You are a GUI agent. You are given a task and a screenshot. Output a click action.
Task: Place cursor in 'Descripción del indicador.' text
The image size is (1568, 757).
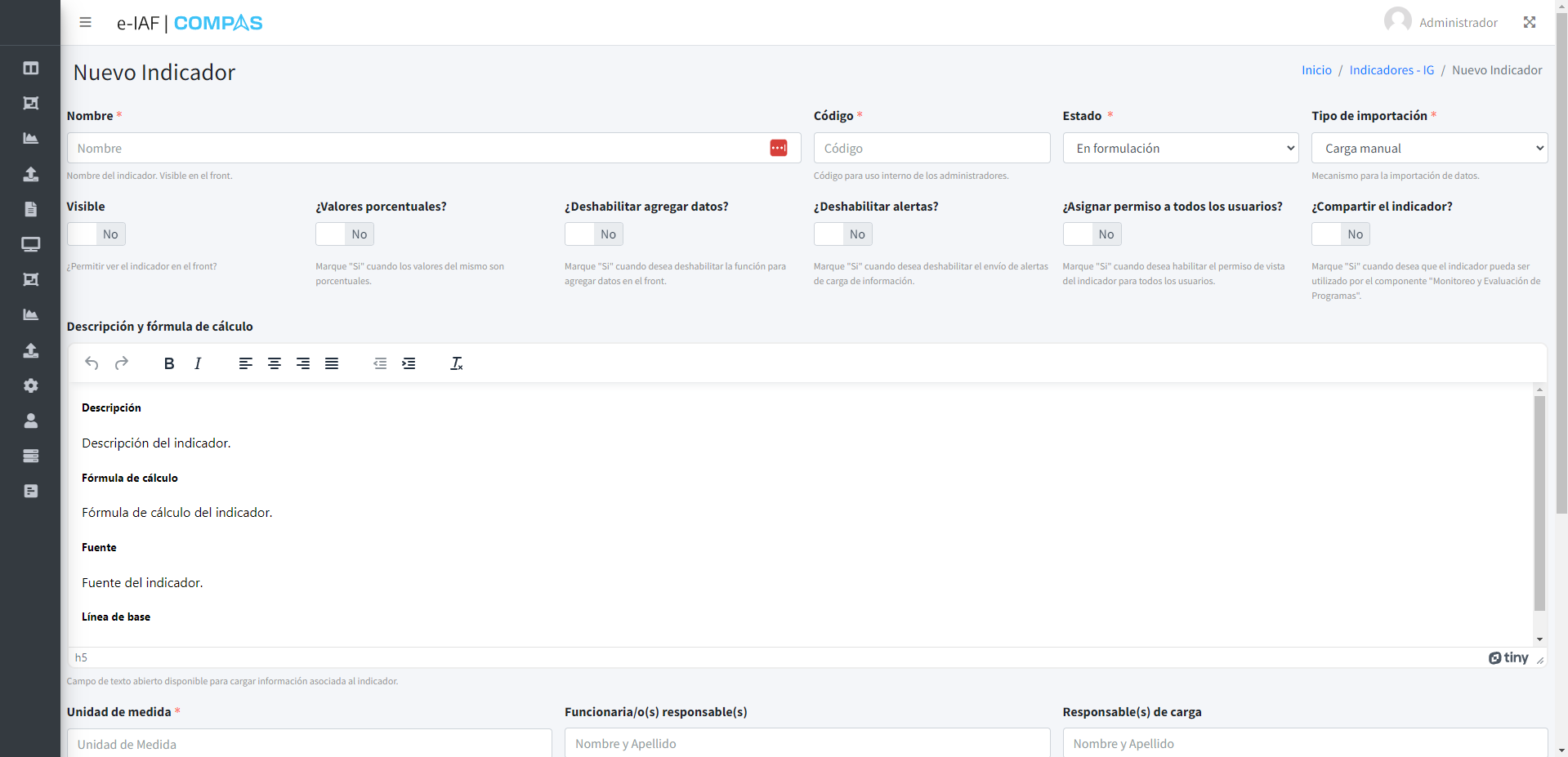[156, 443]
